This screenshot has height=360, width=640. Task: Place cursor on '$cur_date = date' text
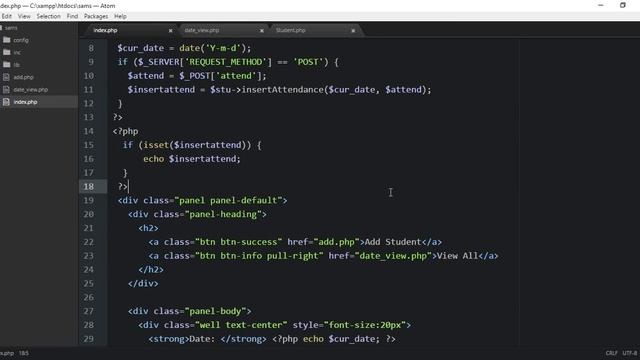tap(158, 48)
